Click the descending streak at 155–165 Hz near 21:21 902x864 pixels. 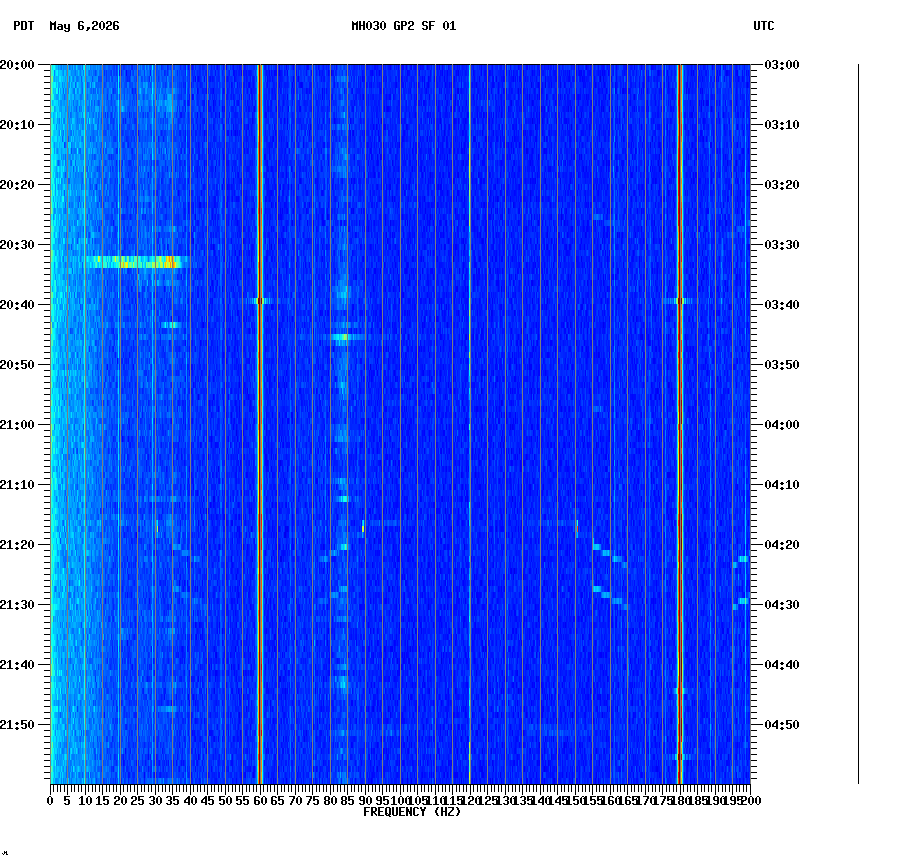(610, 555)
